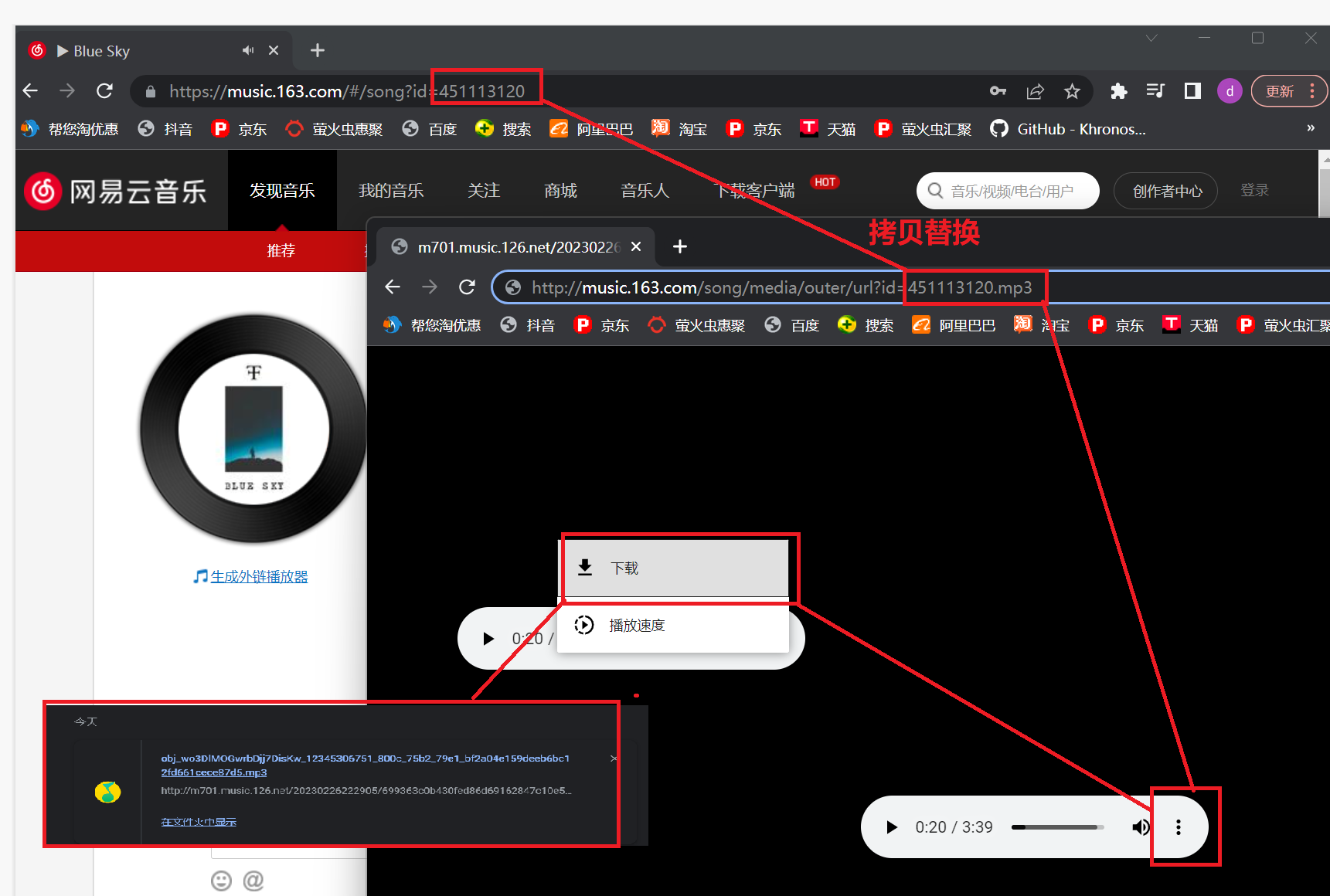Click the 更新 update button
This screenshot has height=896, width=1330.
[1289, 91]
